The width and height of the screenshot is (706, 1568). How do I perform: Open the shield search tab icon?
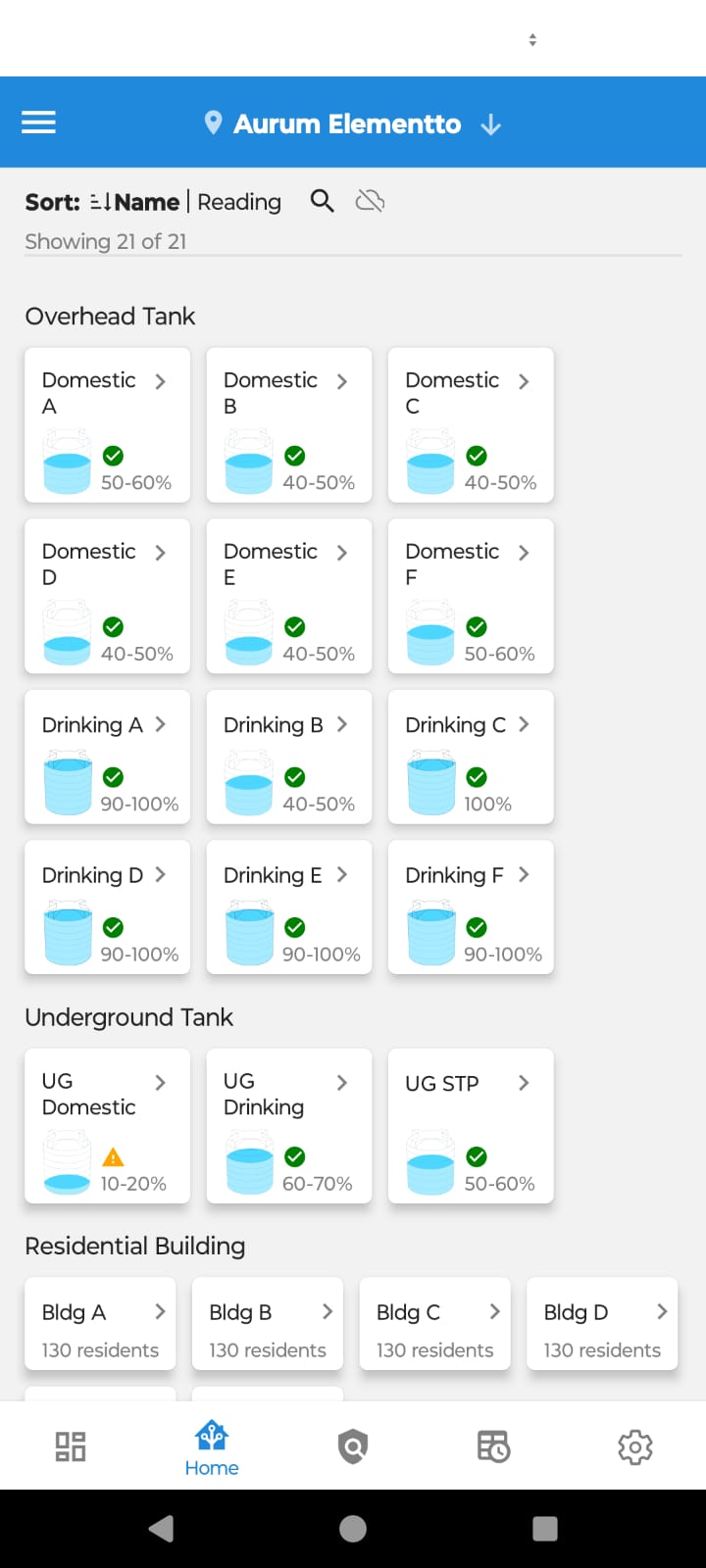[353, 1446]
